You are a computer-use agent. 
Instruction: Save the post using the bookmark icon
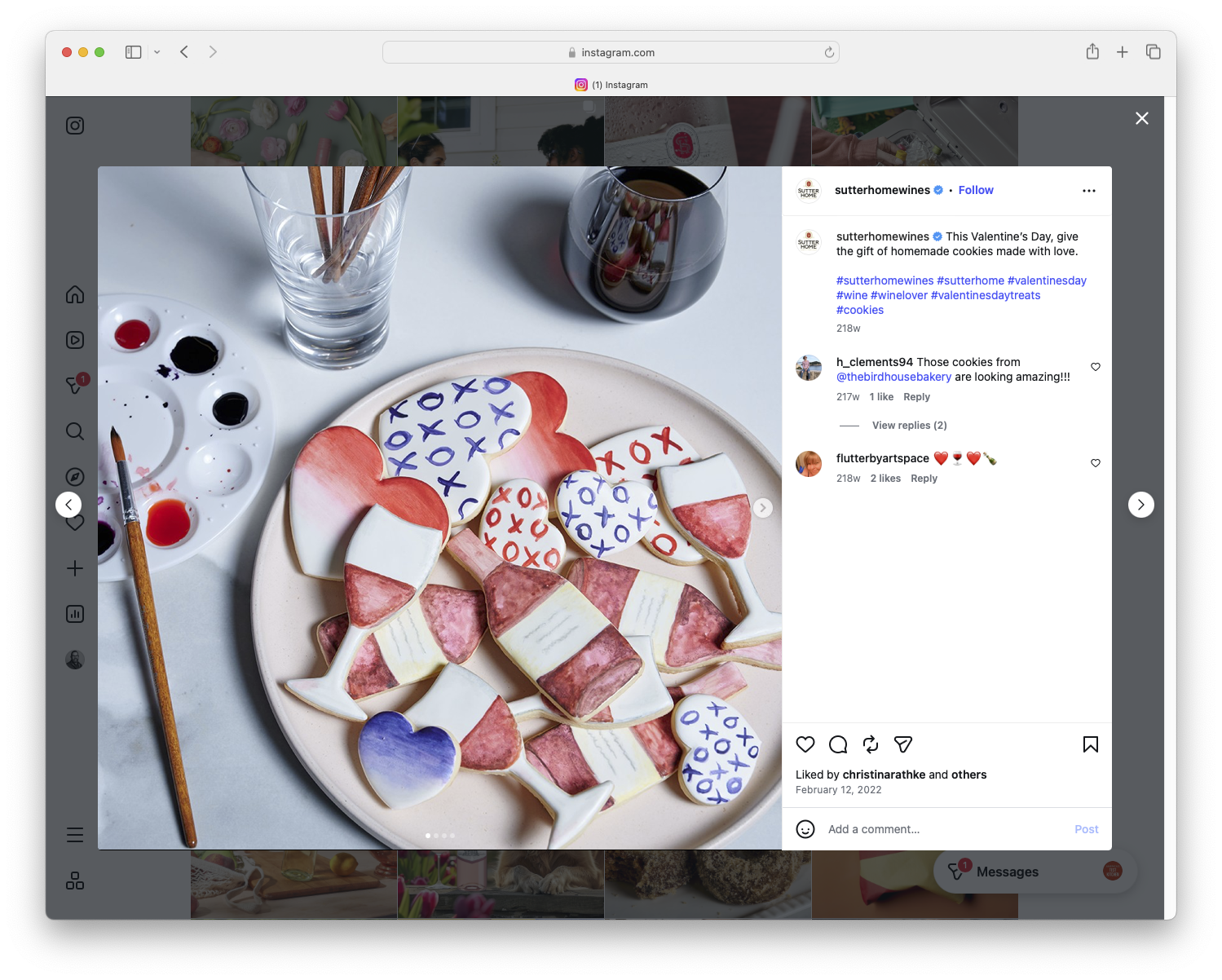click(x=1090, y=744)
